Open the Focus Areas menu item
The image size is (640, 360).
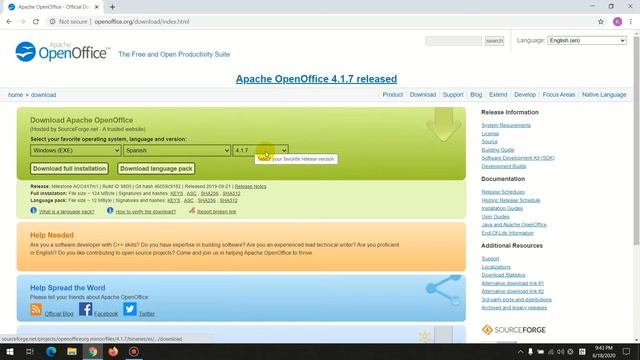click(x=559, y=95)
